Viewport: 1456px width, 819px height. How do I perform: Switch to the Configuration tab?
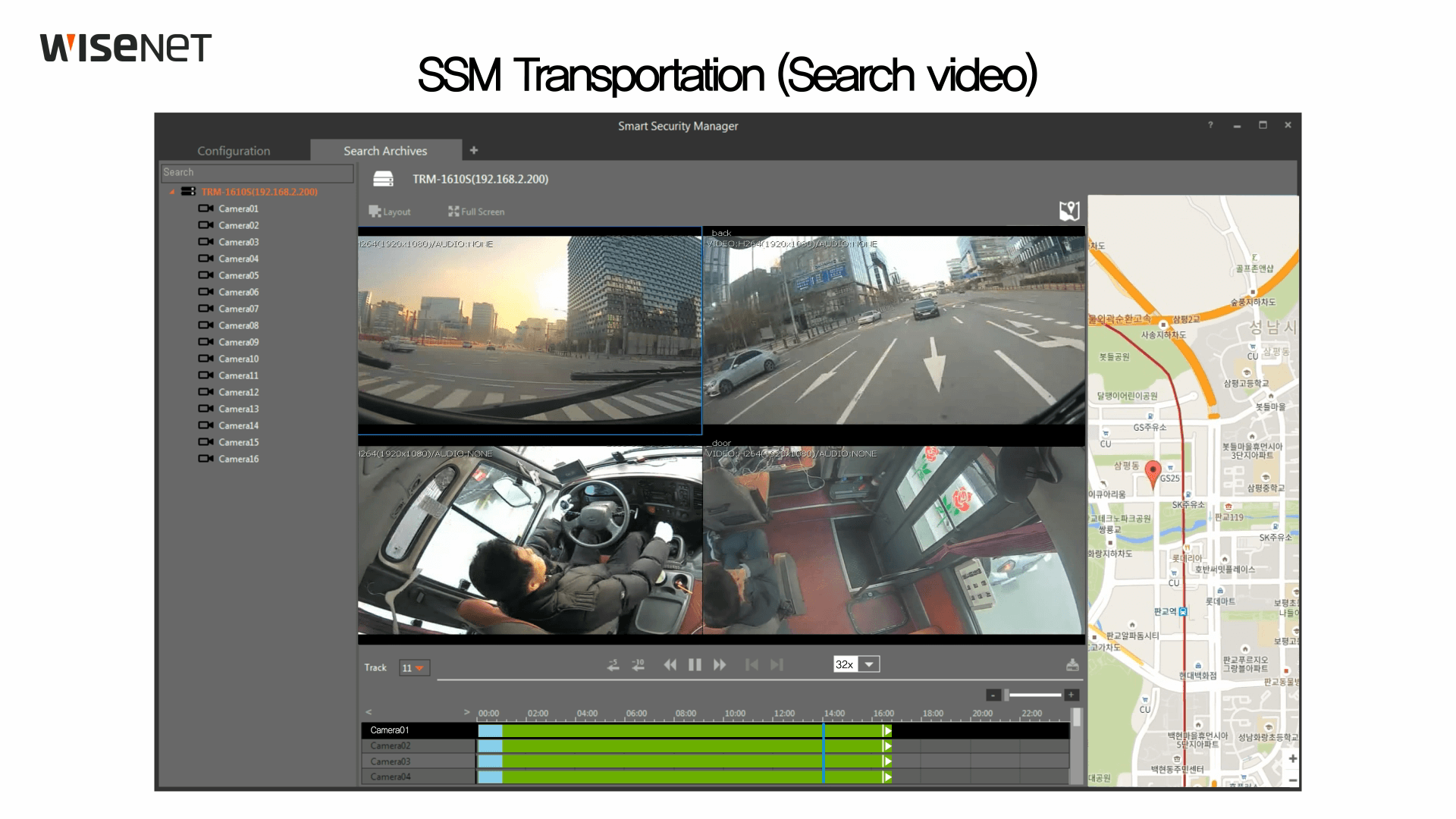point(234,151)
